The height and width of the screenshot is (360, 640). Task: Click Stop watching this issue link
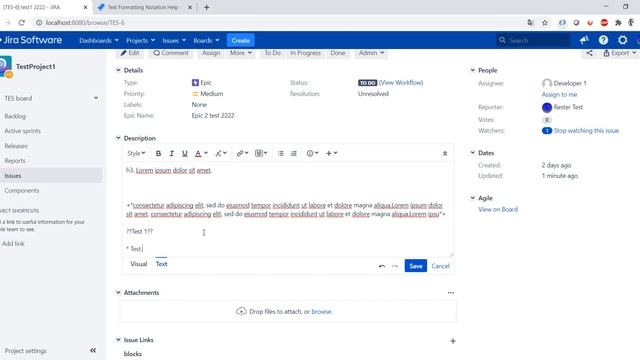point(586,131)
